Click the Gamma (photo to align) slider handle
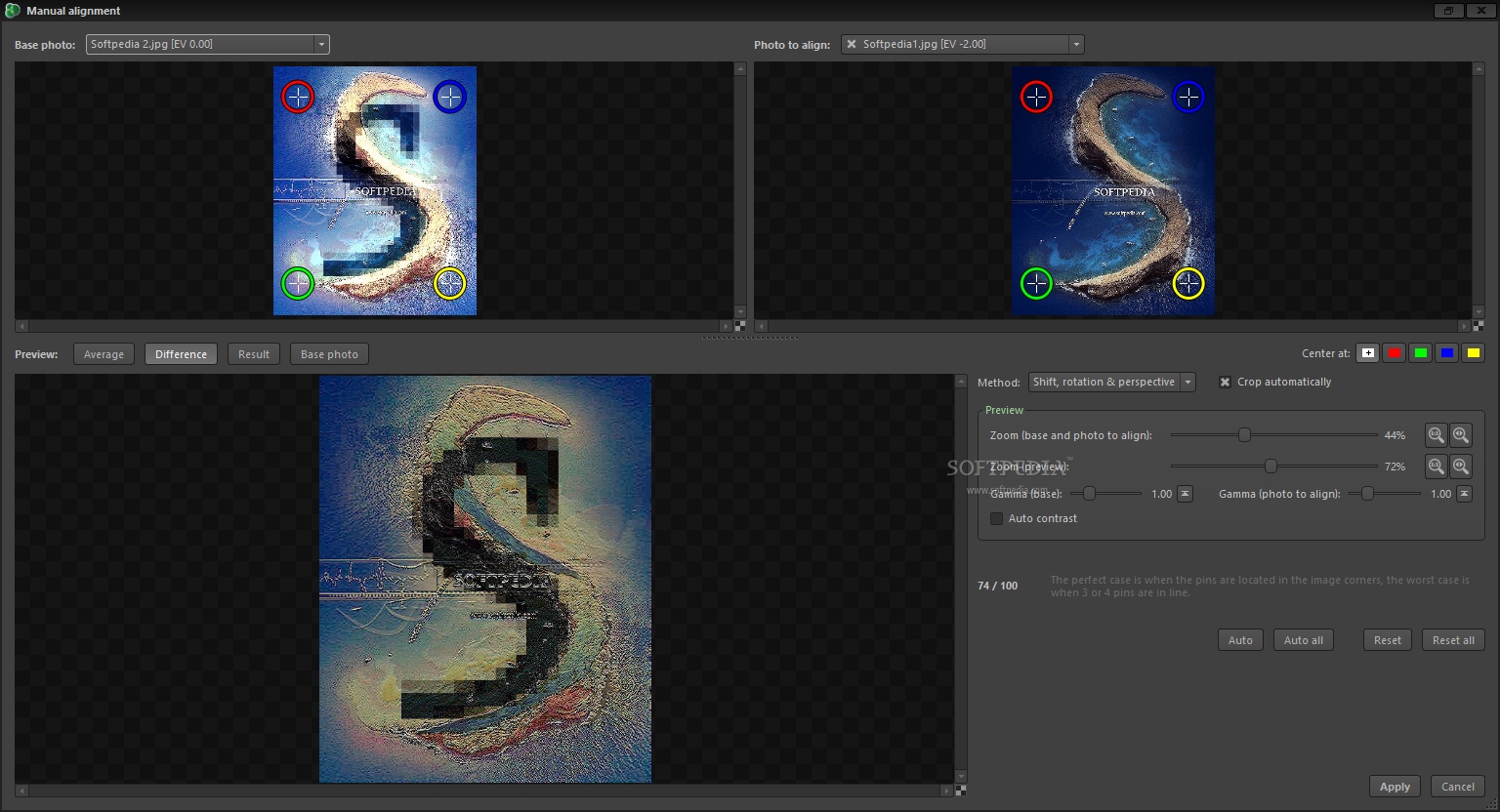This screenshot has width=1500, height=812. click(x=1367, y=494)
